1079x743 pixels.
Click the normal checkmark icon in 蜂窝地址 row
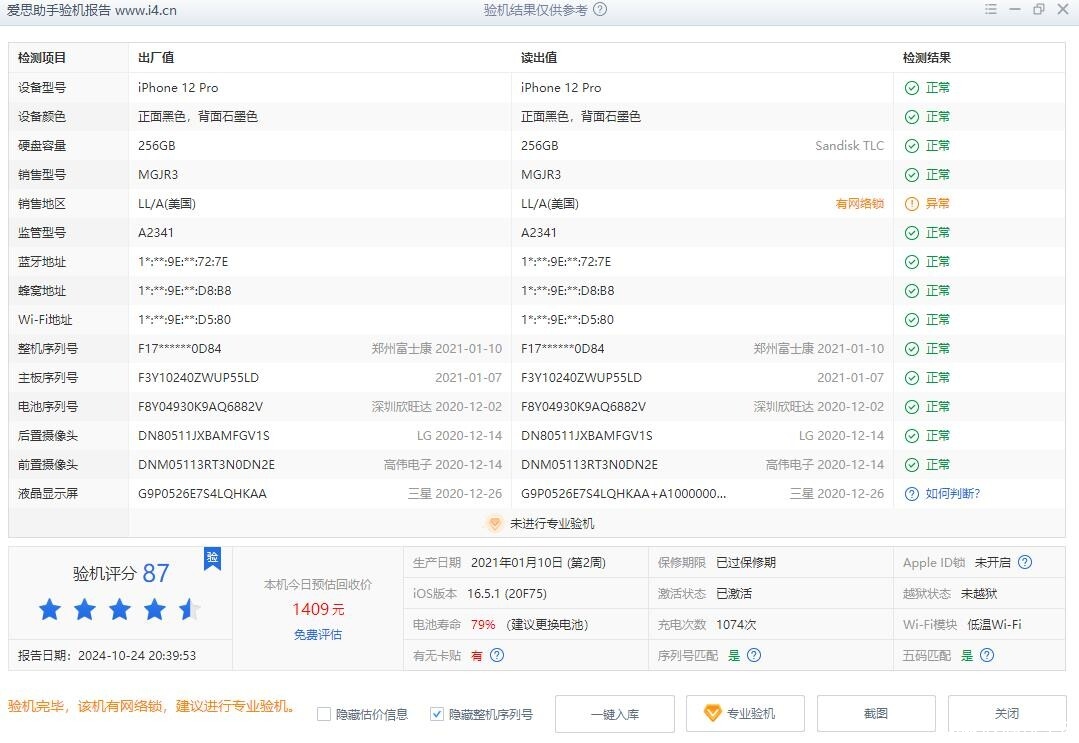click(912, 291)
